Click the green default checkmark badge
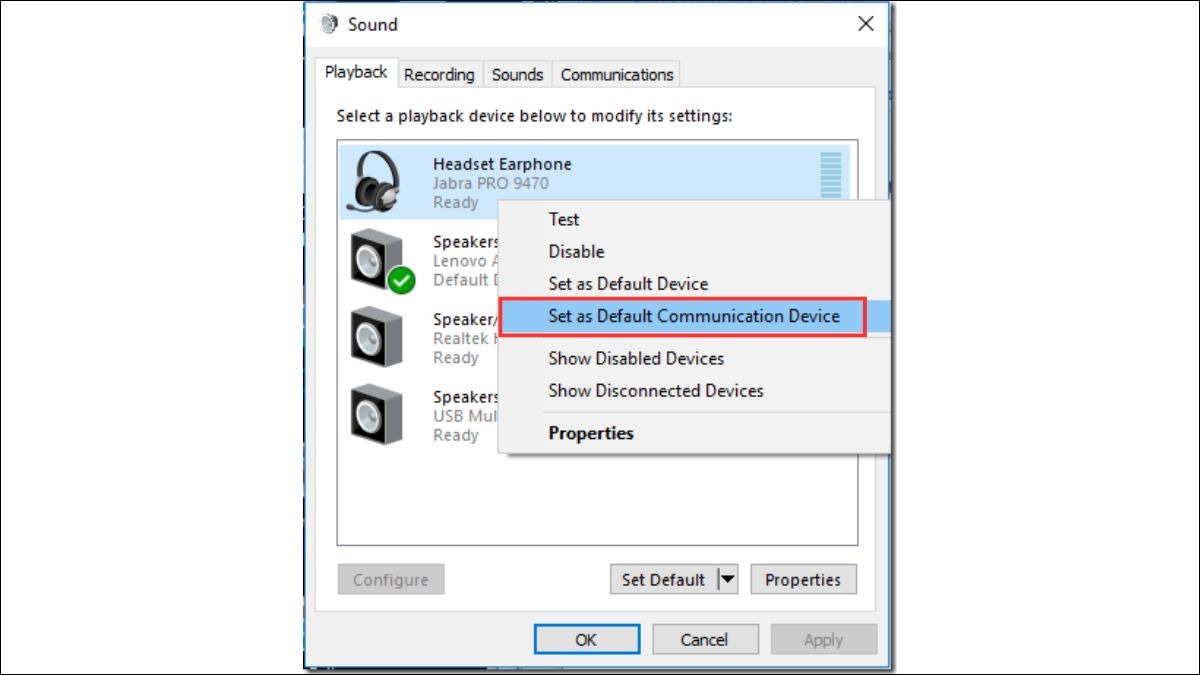Screen dimensions: 1200x675 pos(401,281)
